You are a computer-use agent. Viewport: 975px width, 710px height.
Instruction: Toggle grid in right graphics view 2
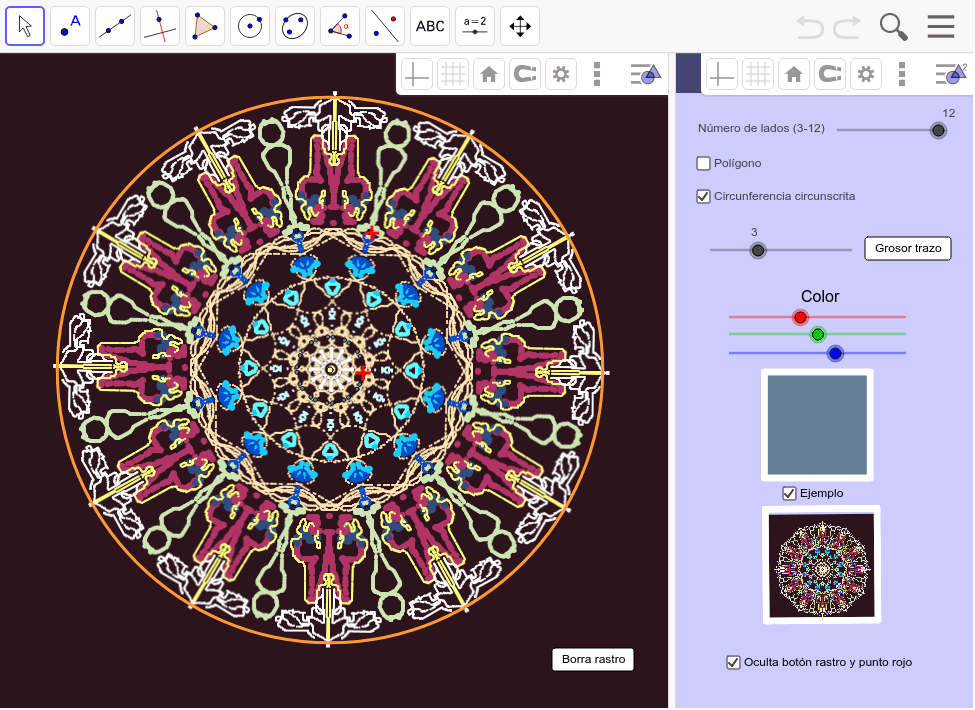[757, 75]
